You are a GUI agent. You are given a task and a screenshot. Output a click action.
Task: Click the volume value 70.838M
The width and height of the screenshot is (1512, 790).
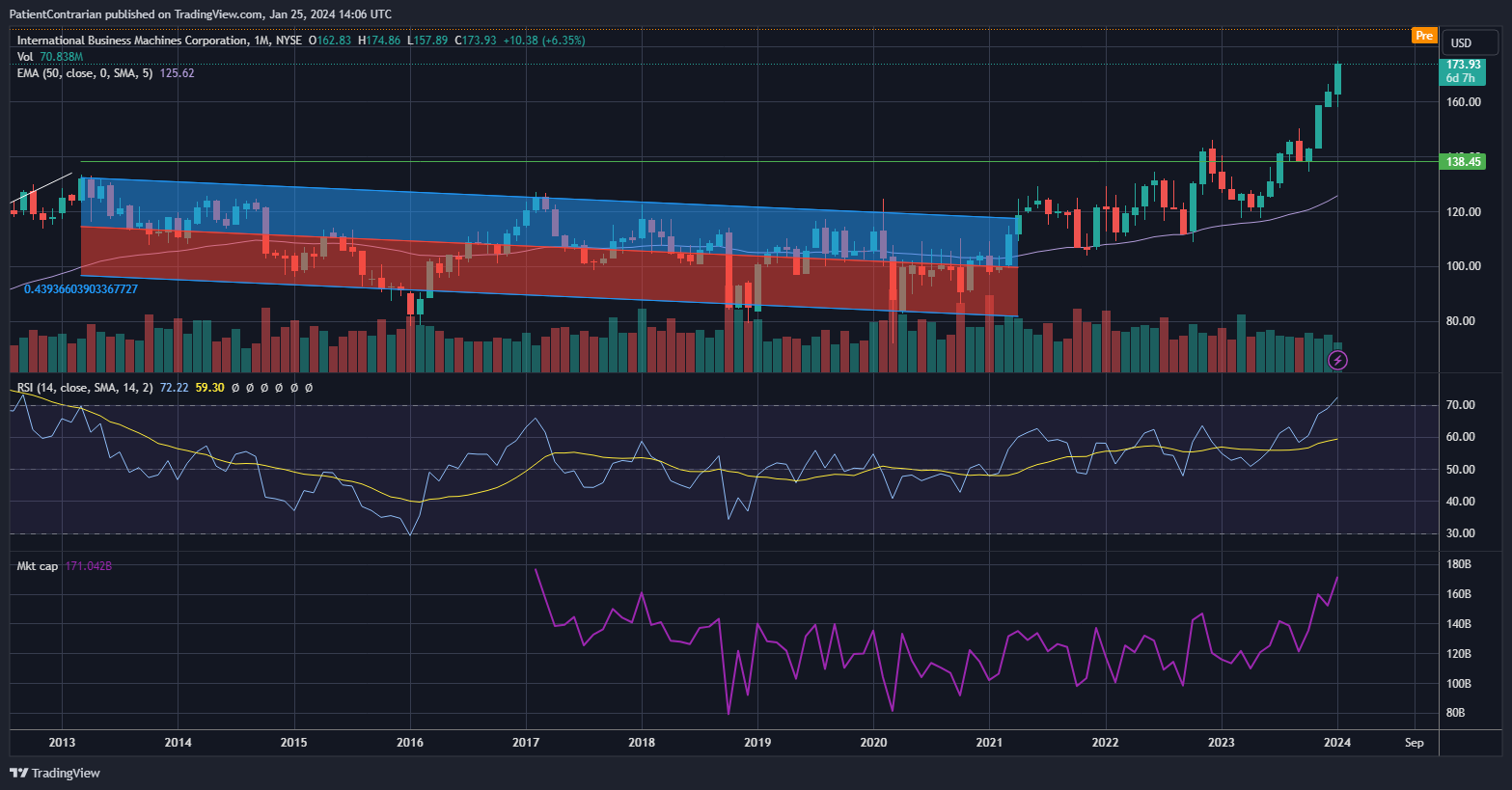click(62, 57)
